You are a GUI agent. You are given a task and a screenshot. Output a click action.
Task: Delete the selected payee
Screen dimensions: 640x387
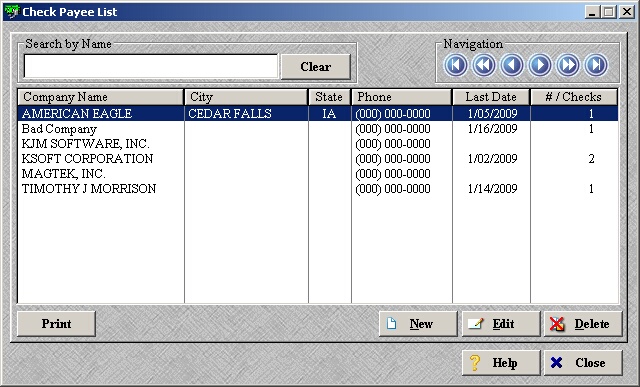click(x=583, y=324)
